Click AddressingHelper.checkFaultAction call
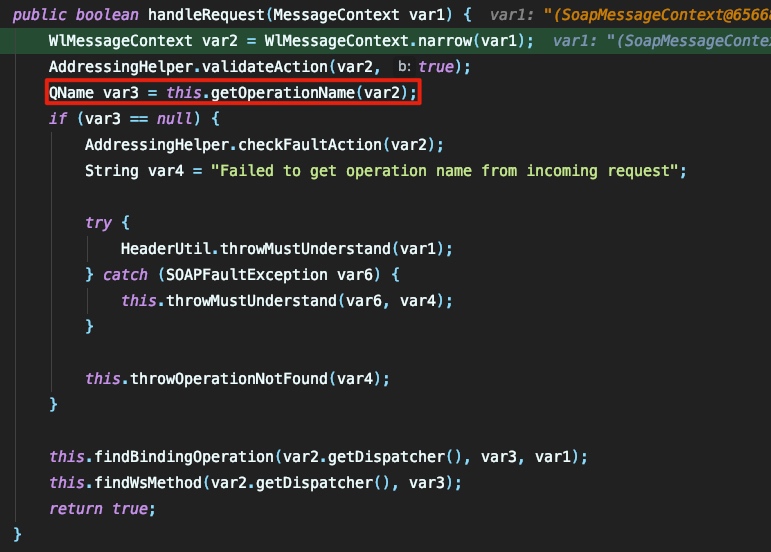 264,145
